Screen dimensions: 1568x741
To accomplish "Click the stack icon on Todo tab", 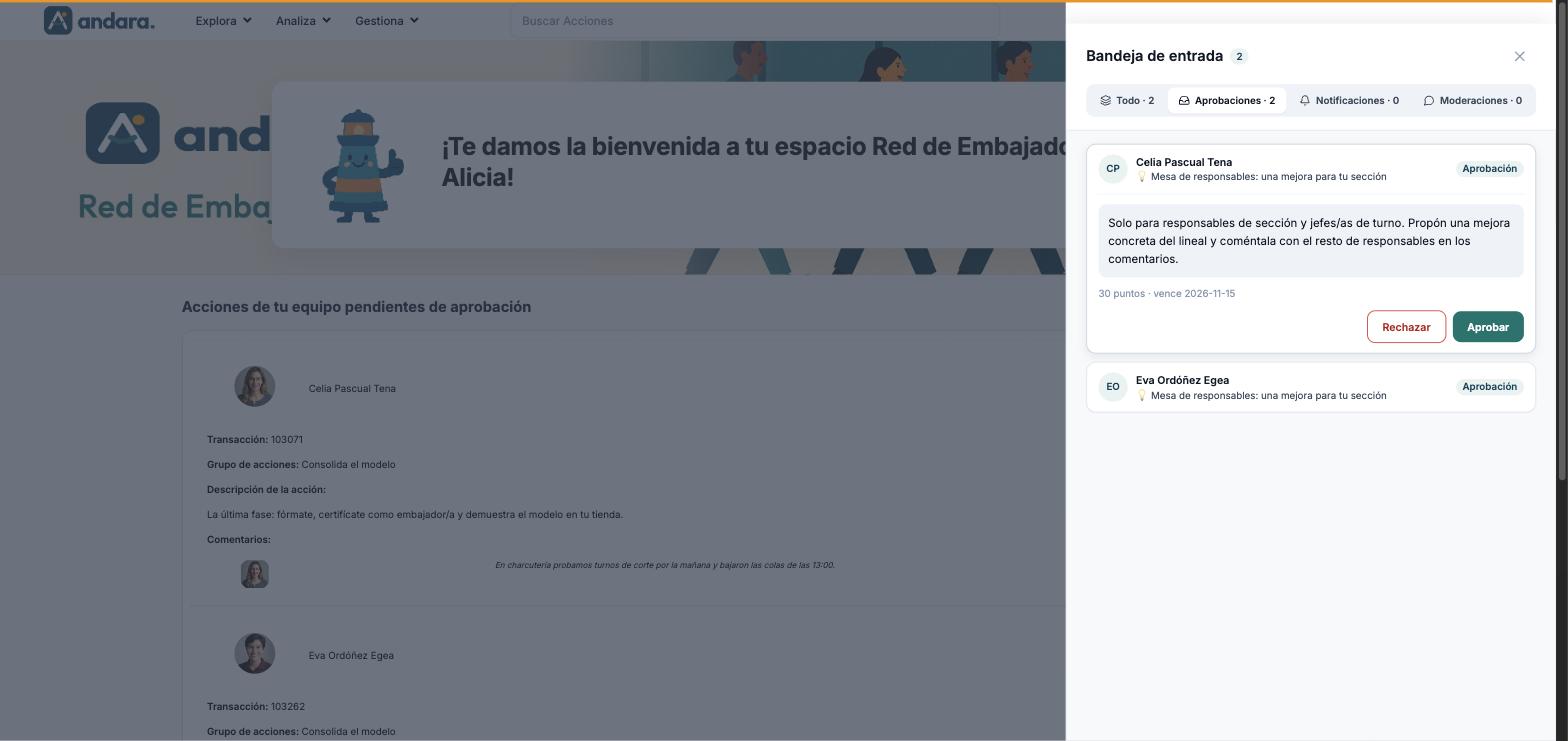I will click(1105, 100).
